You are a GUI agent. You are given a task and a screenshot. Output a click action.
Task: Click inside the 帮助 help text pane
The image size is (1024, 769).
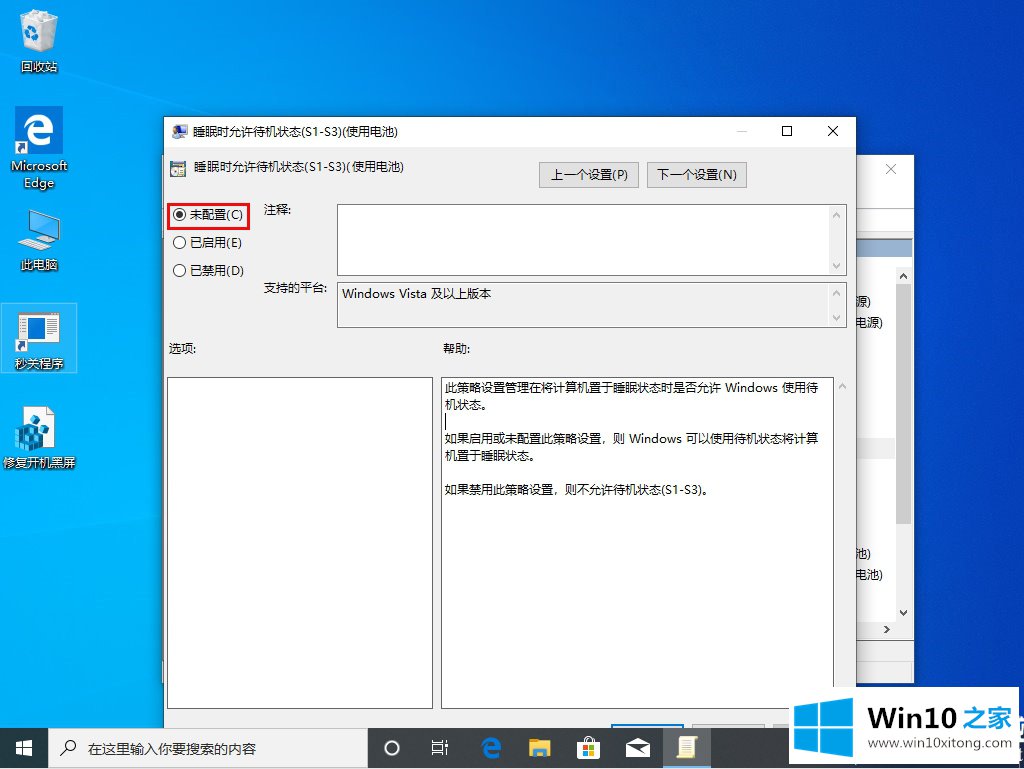[637, 542]
